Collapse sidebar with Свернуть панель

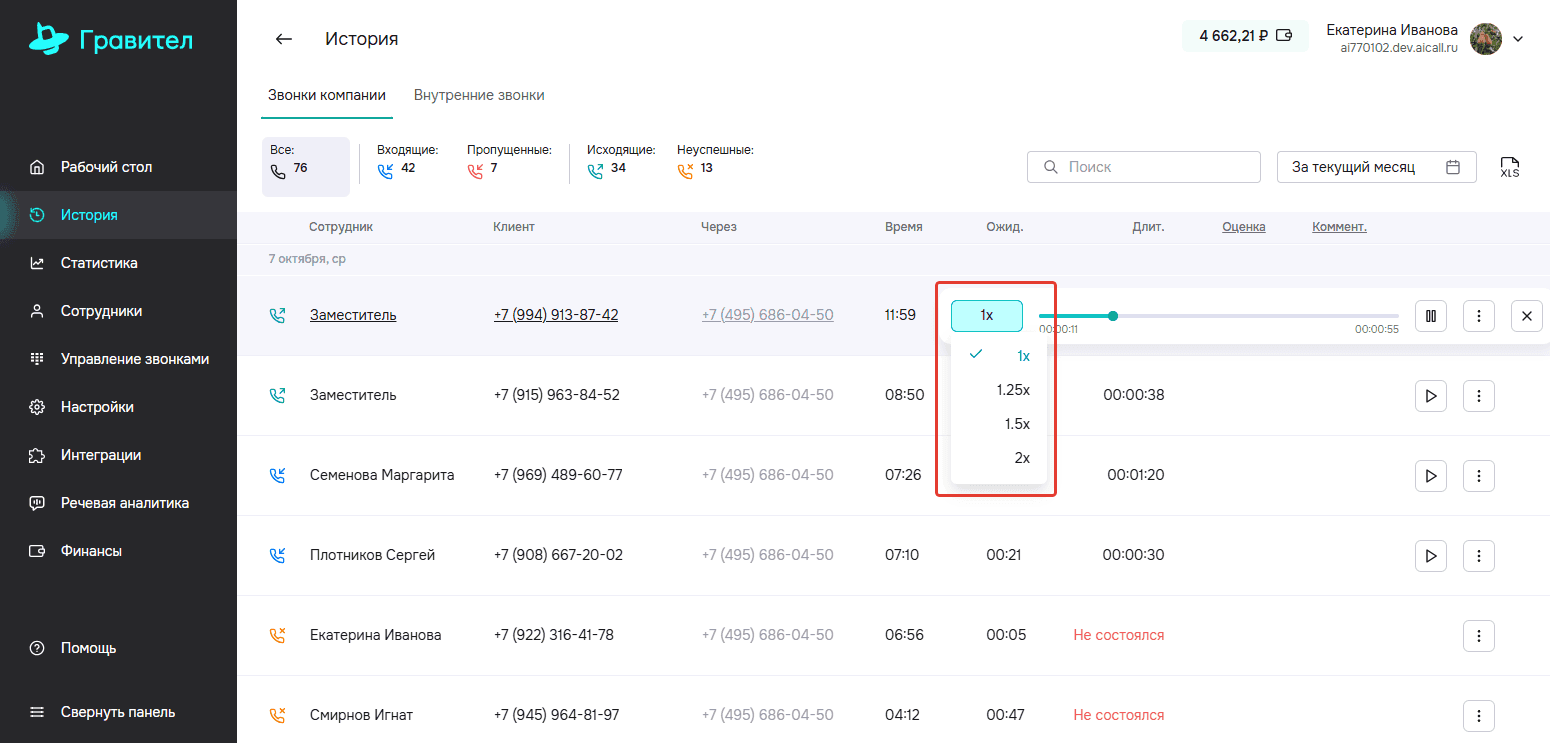point(118,712)
